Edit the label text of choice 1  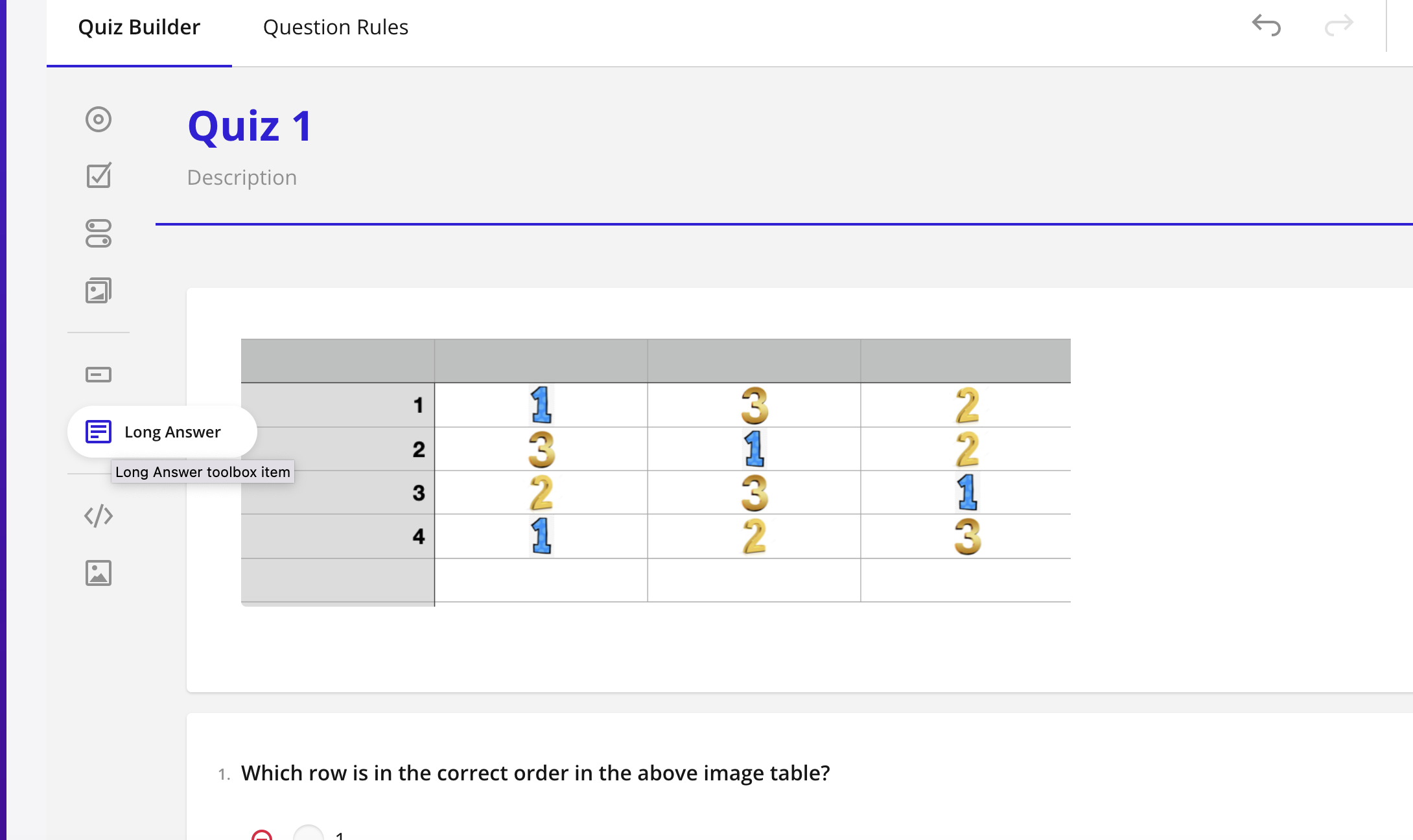[340, 835]
